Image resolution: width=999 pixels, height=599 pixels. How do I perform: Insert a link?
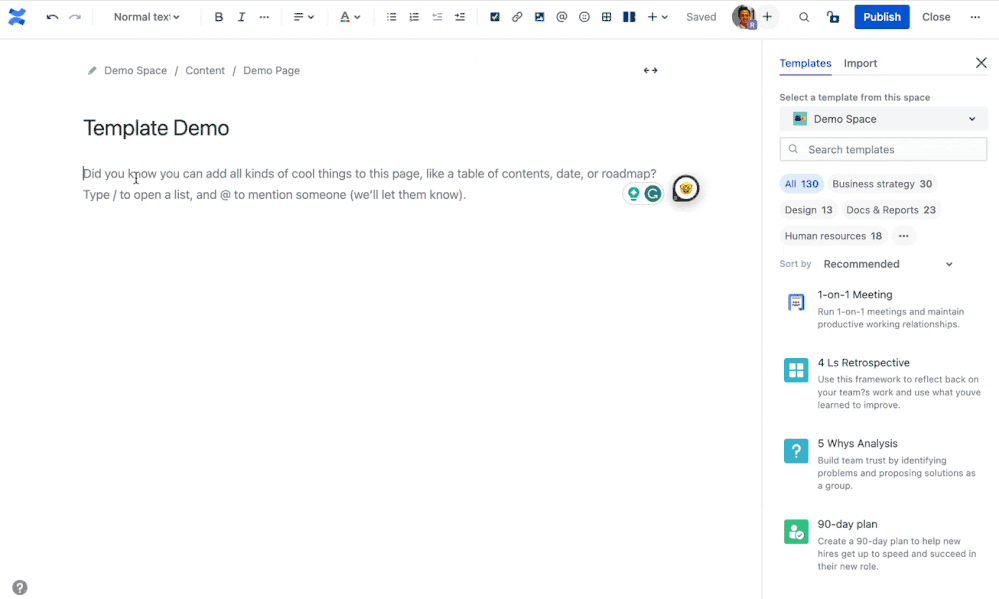tap(517, 16)
